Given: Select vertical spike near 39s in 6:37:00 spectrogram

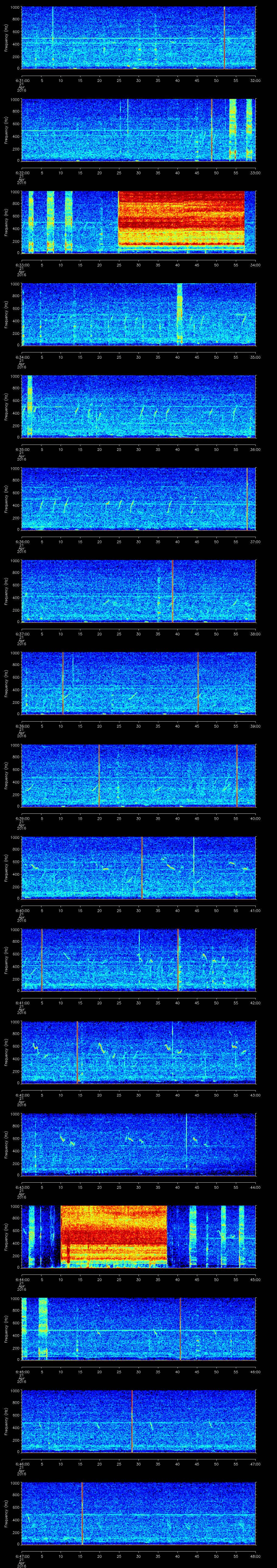Looking at the screenshot, I should point(172,591).
